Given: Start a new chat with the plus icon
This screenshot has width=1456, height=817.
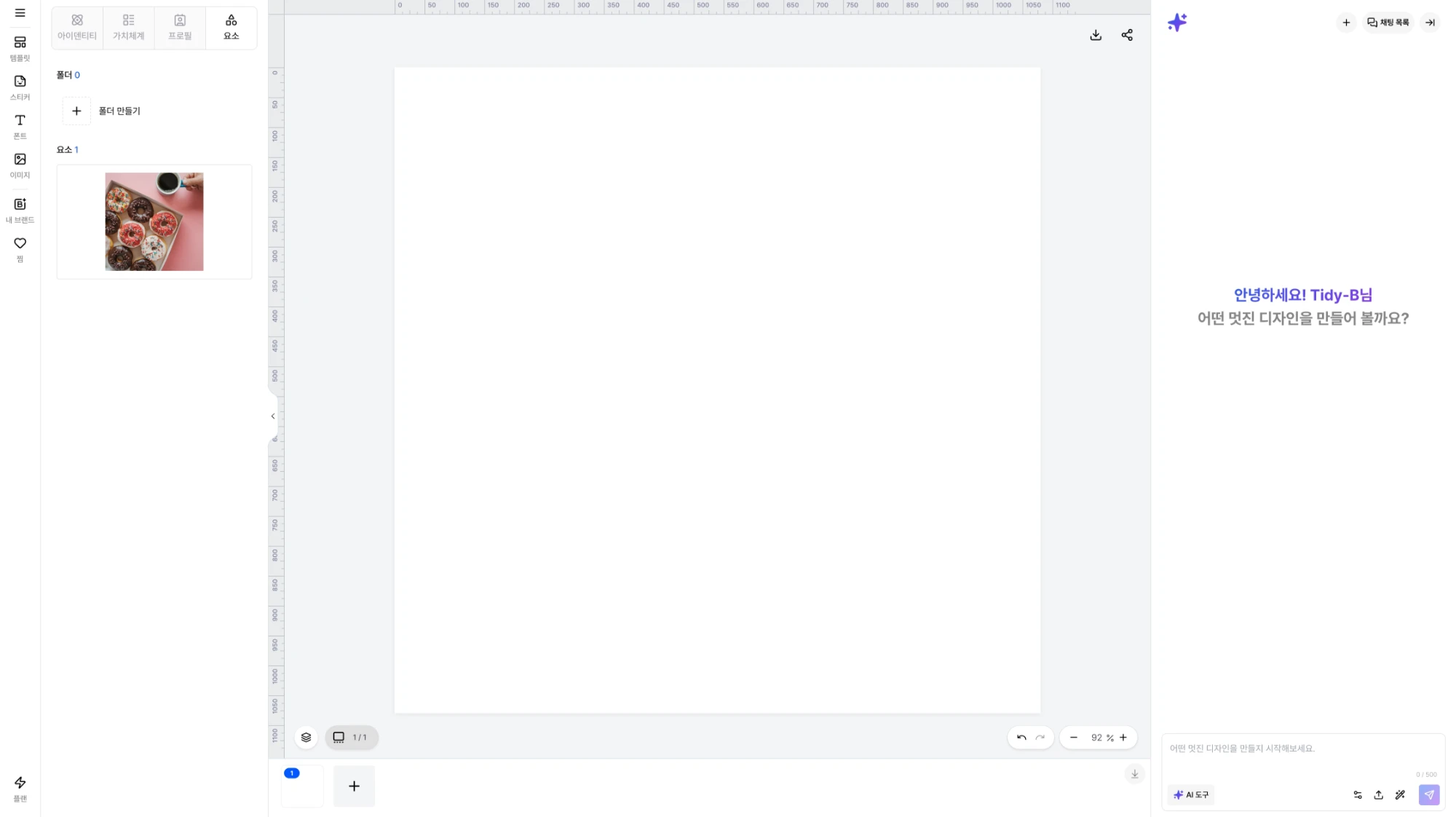Looking at the screenshot, I should [x=1346, y=23].
